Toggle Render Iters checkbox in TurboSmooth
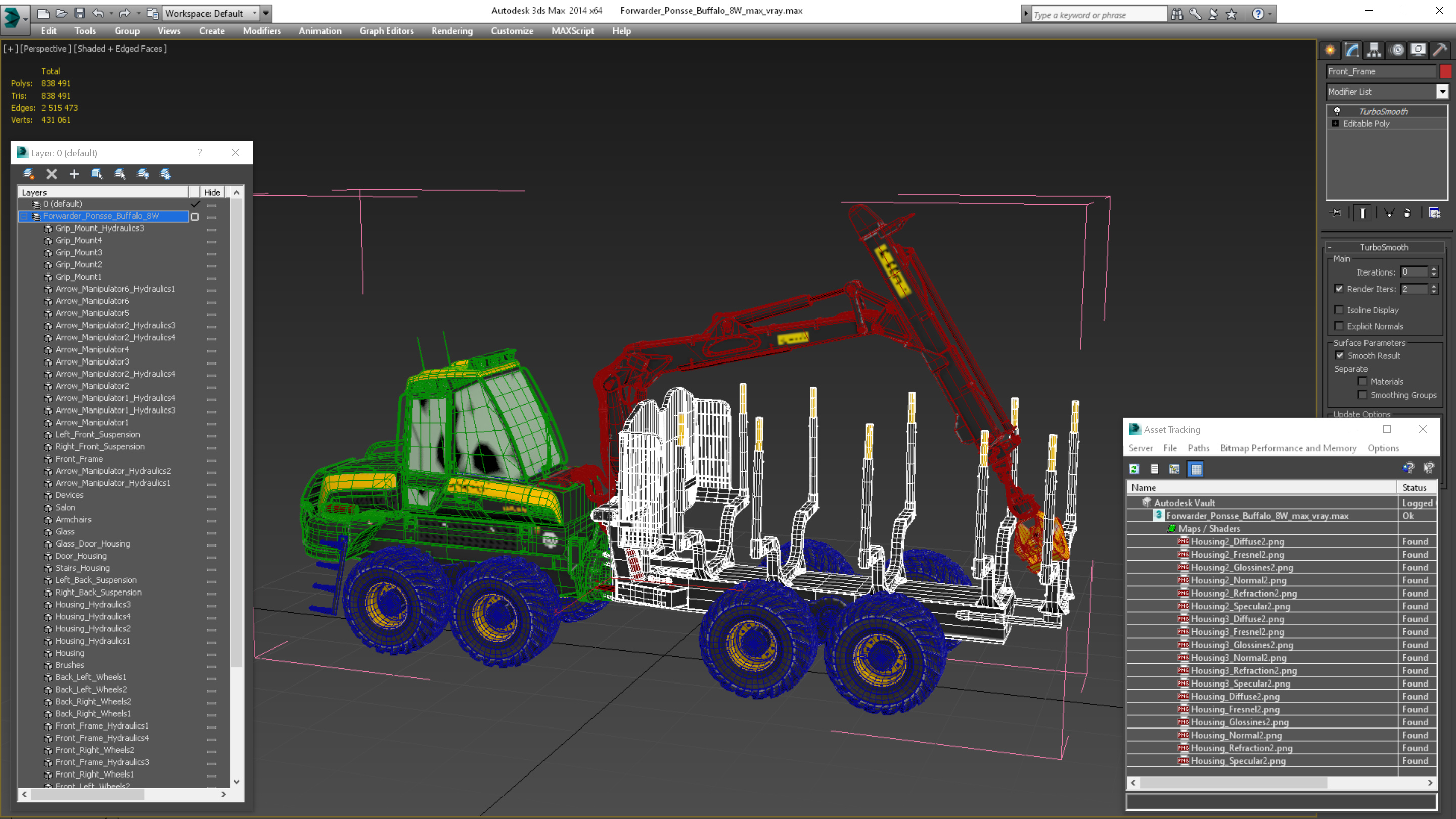Image resolution: width=1456 pixels, height=819 pixels. coord(1339,289)
